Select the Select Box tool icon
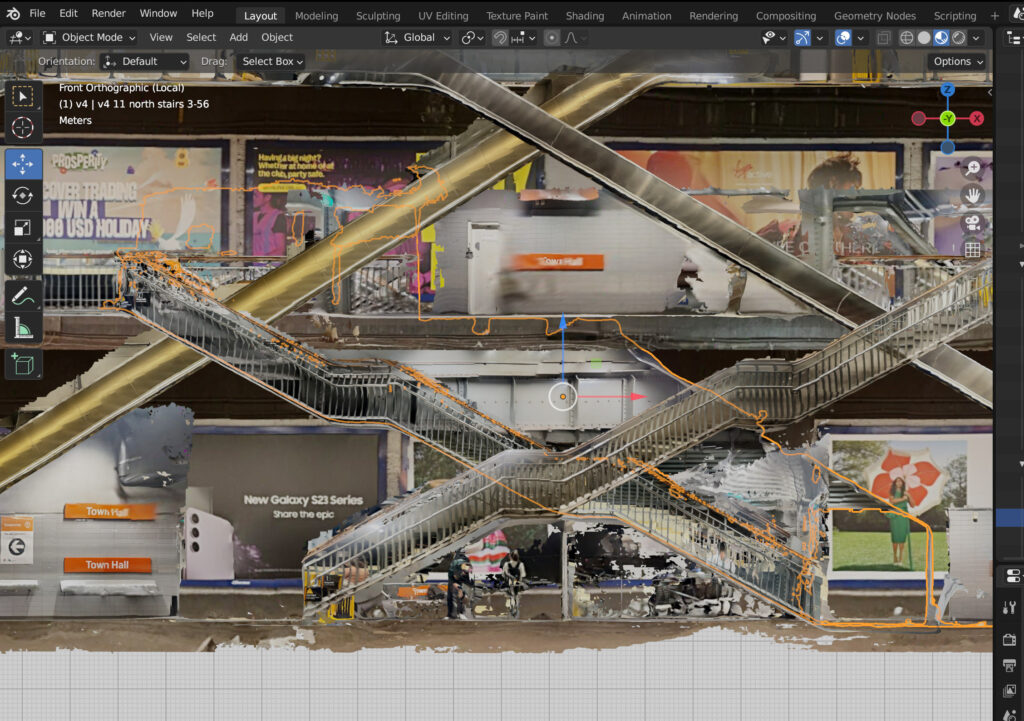 tap(23, 97)
